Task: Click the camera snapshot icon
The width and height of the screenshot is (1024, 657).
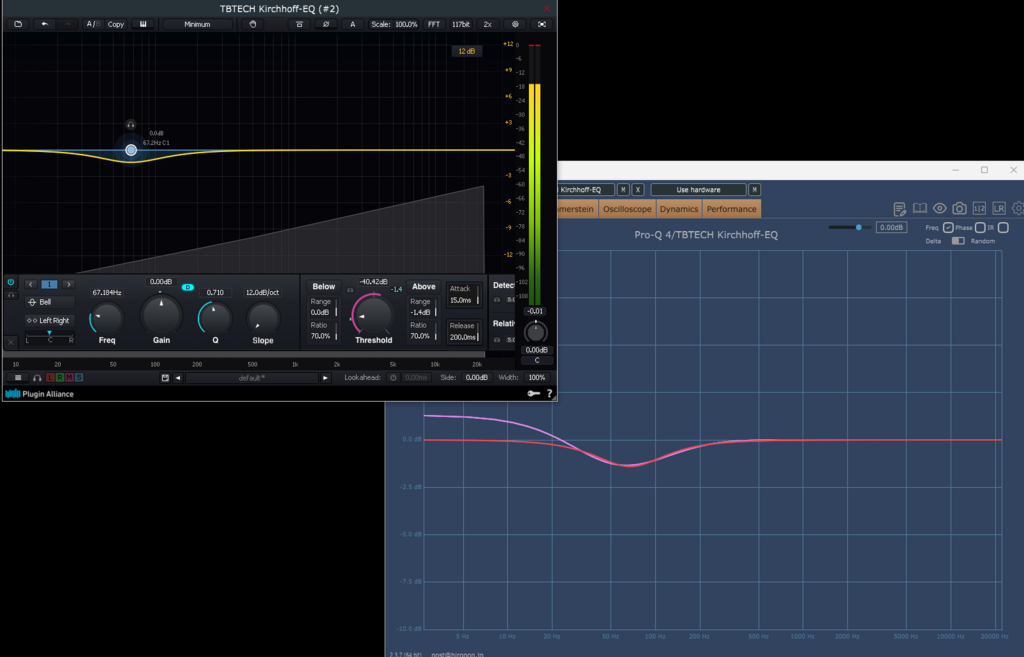Action: tap(959, 208)
